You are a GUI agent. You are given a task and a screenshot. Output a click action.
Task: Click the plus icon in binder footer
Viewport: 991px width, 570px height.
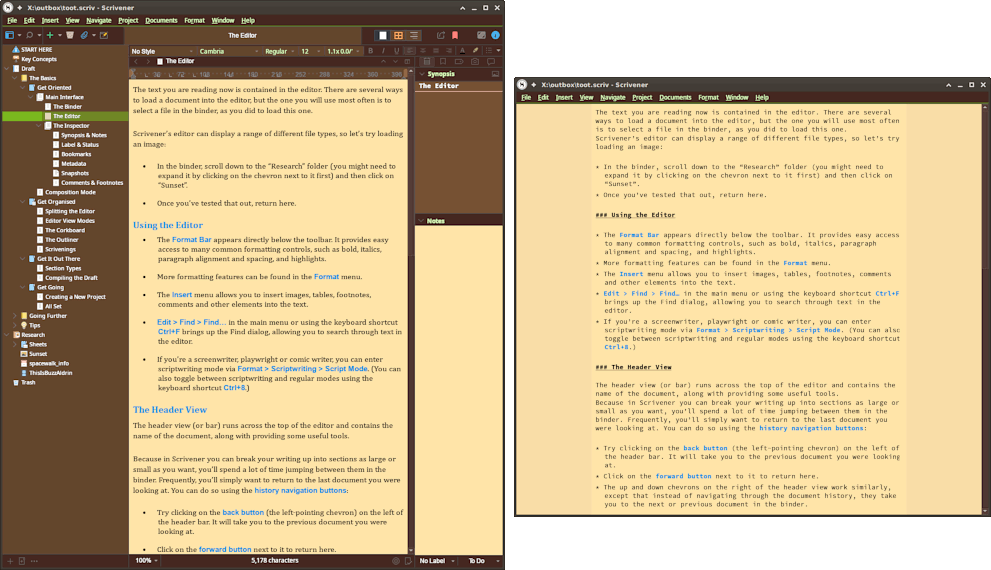pos(9,561)
